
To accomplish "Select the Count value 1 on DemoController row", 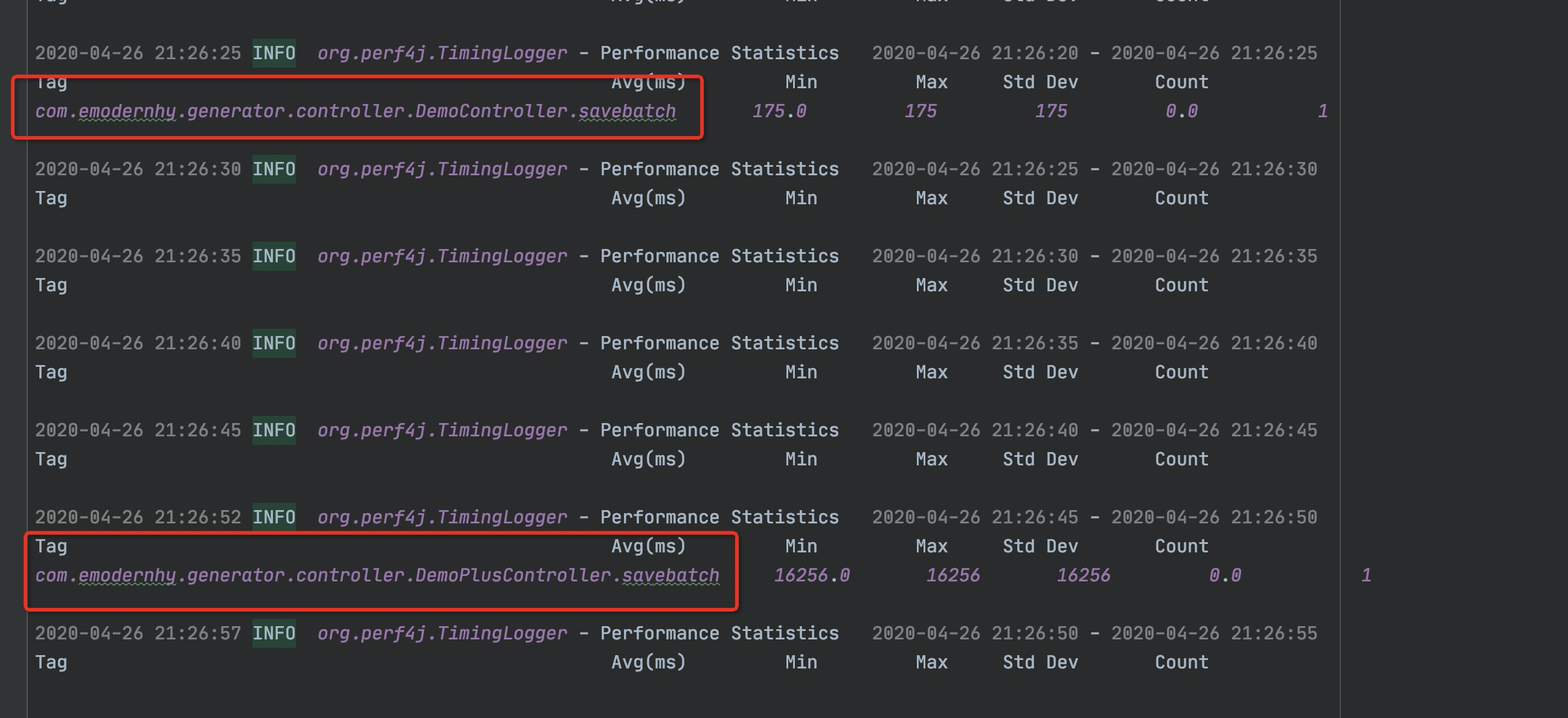I will click(1322, 111).
